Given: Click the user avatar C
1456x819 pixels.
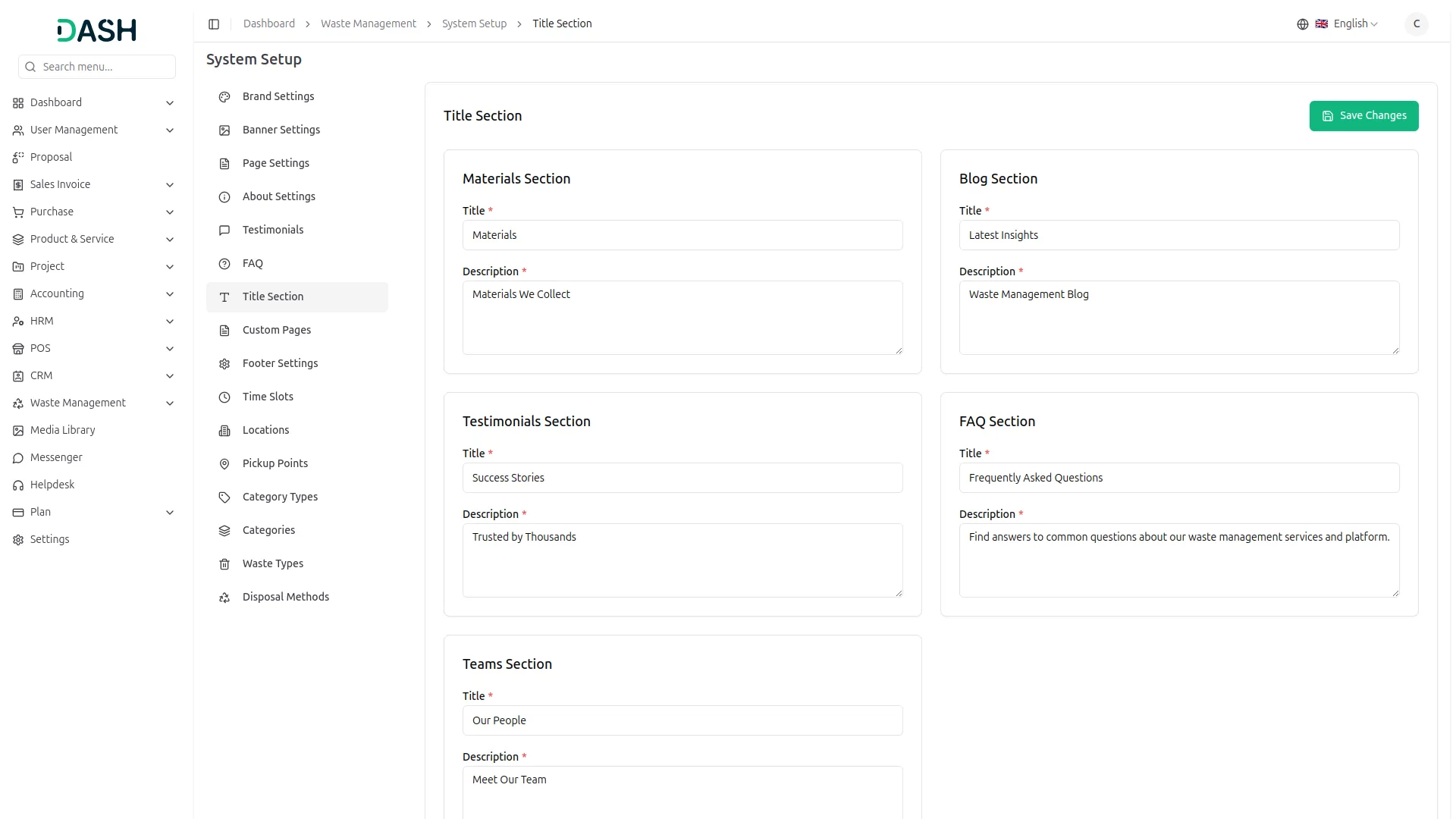Looking at the screenshot, I should [x=1416, y=24].
